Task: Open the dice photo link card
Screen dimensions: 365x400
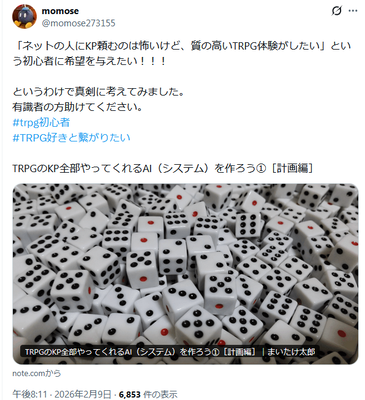Action: point(186,273)
